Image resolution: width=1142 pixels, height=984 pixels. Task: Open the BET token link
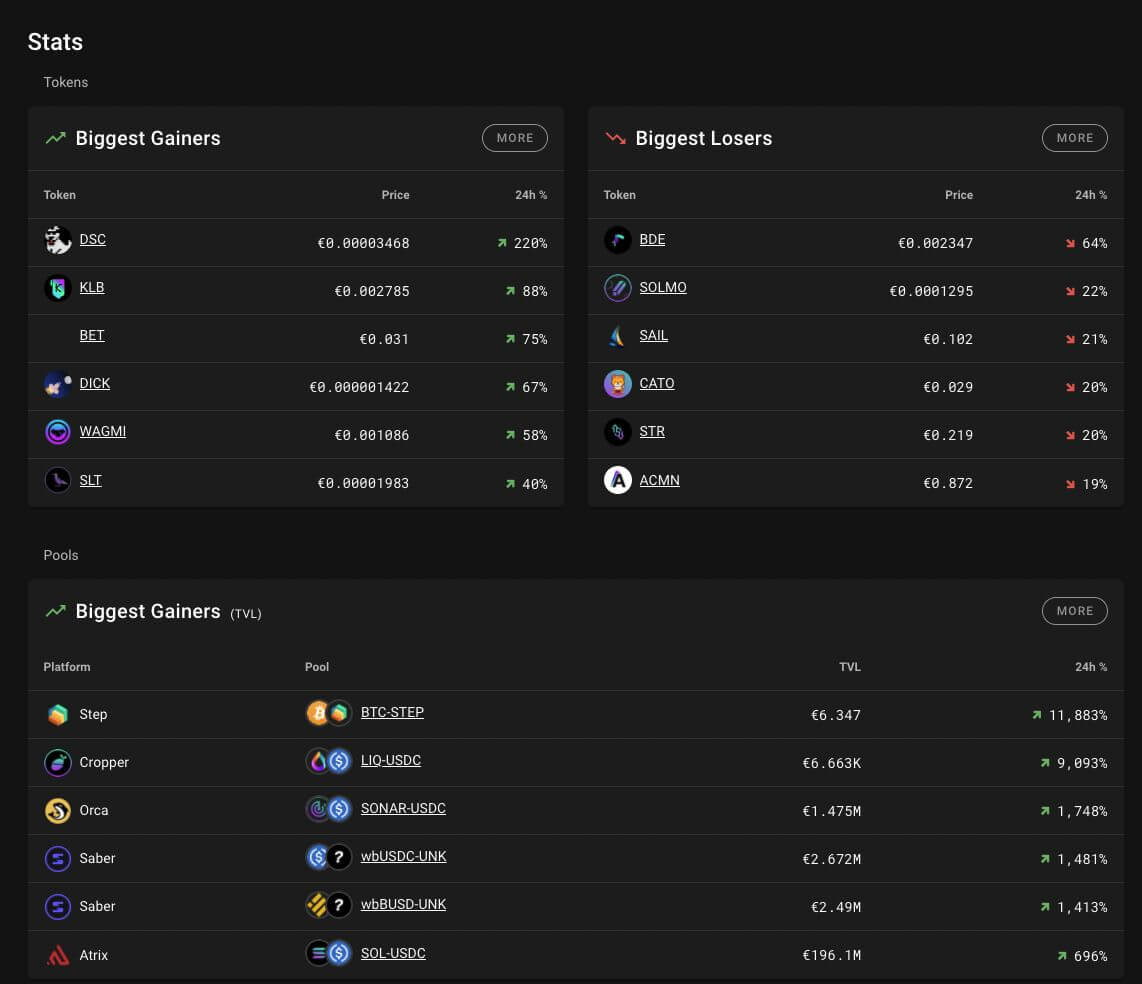pos(92,336)
